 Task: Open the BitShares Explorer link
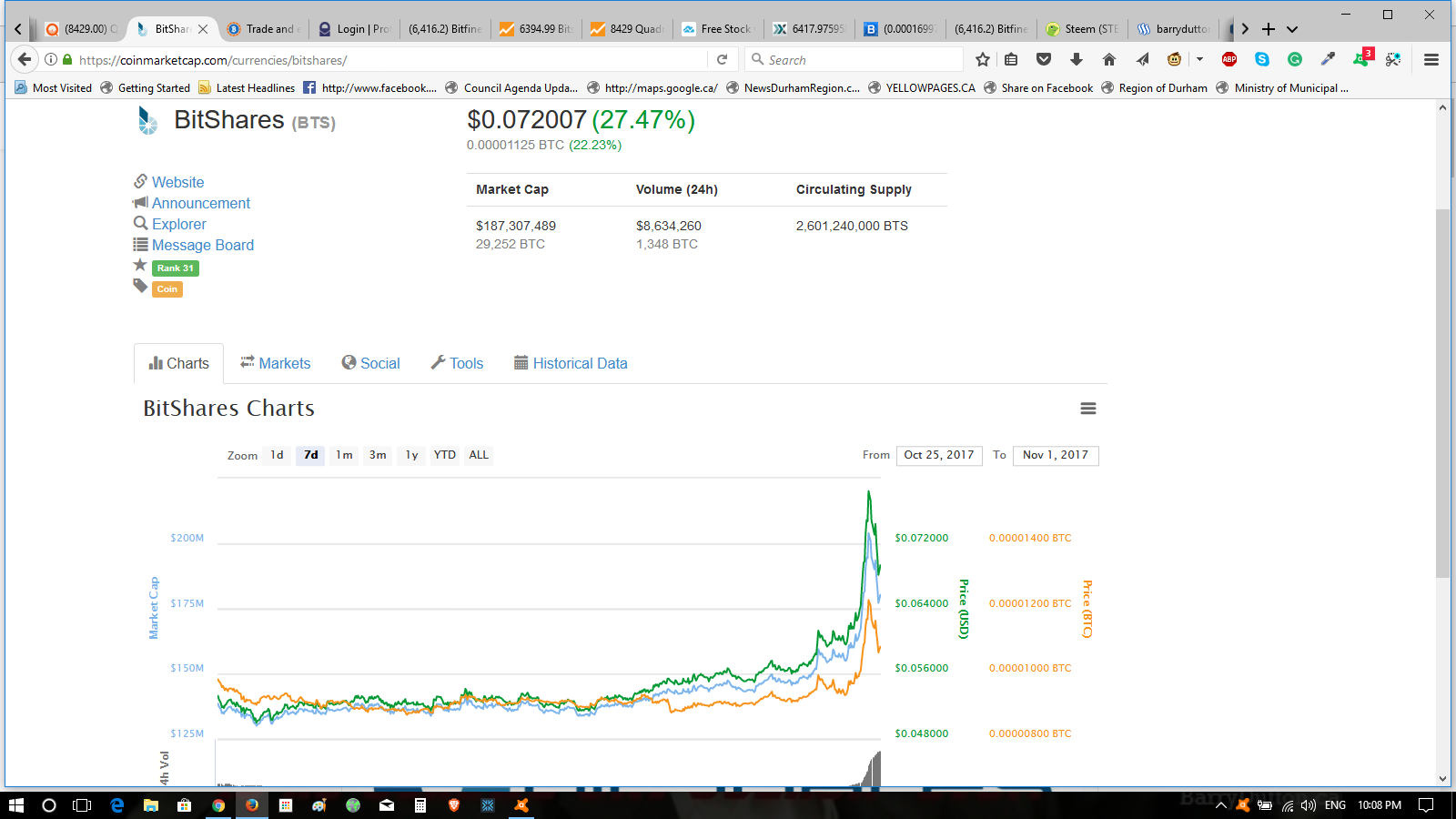(x=178, y=224)
